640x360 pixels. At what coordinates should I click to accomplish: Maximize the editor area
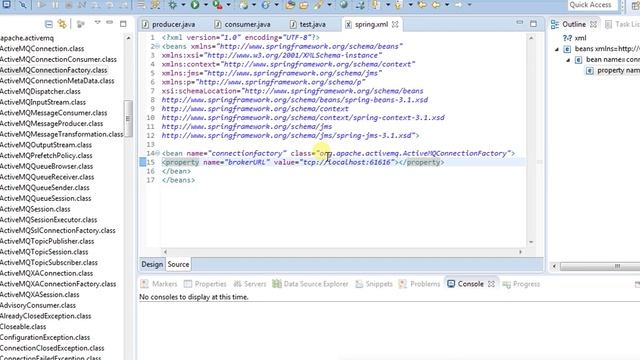click(x=533, y=24)
